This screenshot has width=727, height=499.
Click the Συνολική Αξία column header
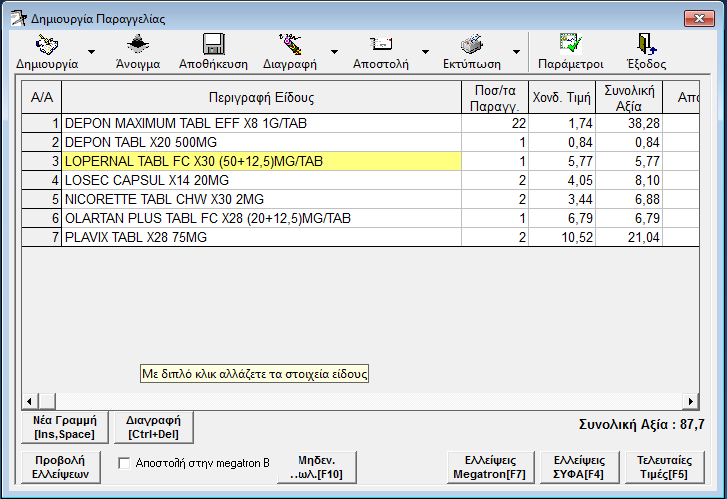click(x=629, y=97)
